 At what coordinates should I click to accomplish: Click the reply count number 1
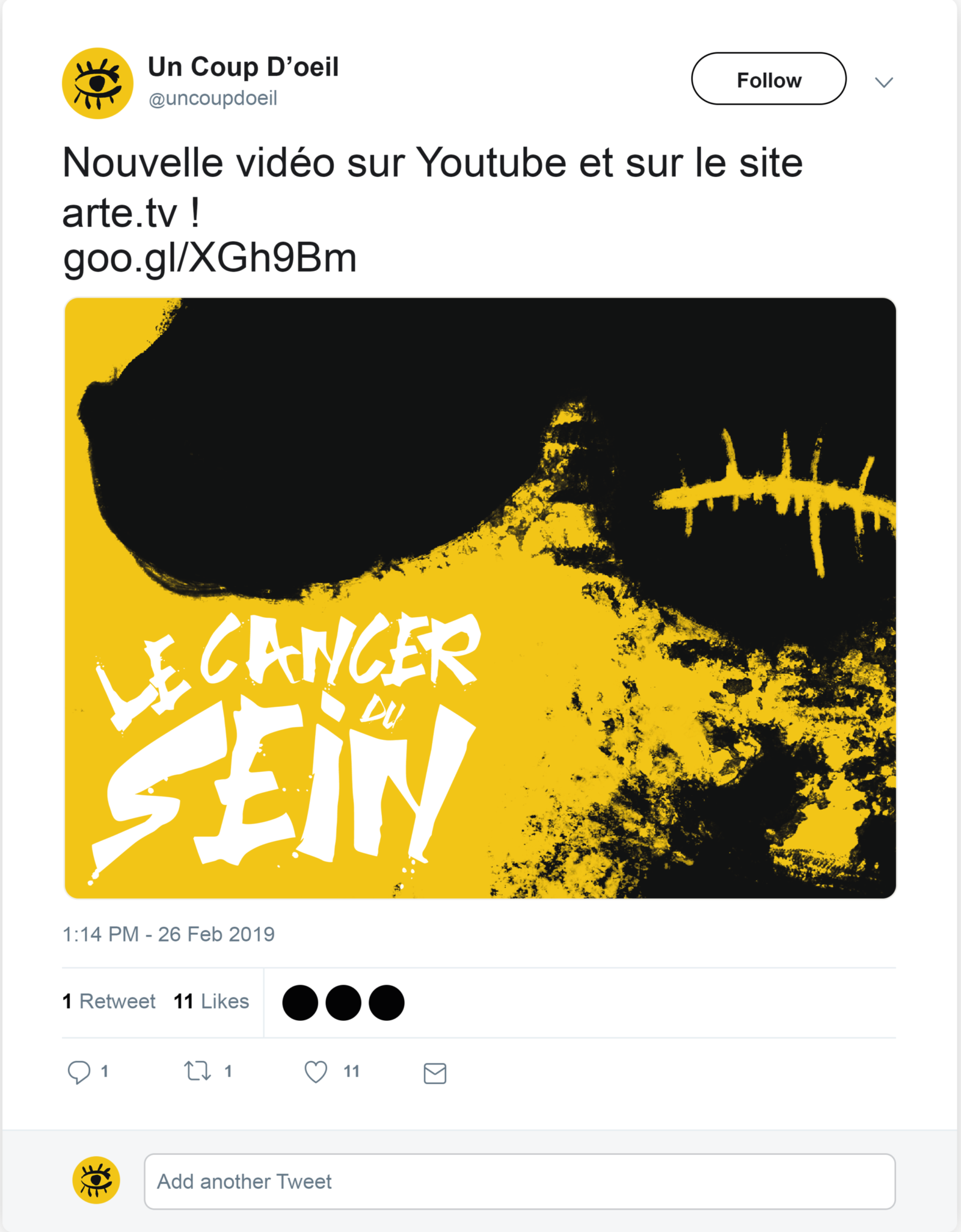(105, 1071)
